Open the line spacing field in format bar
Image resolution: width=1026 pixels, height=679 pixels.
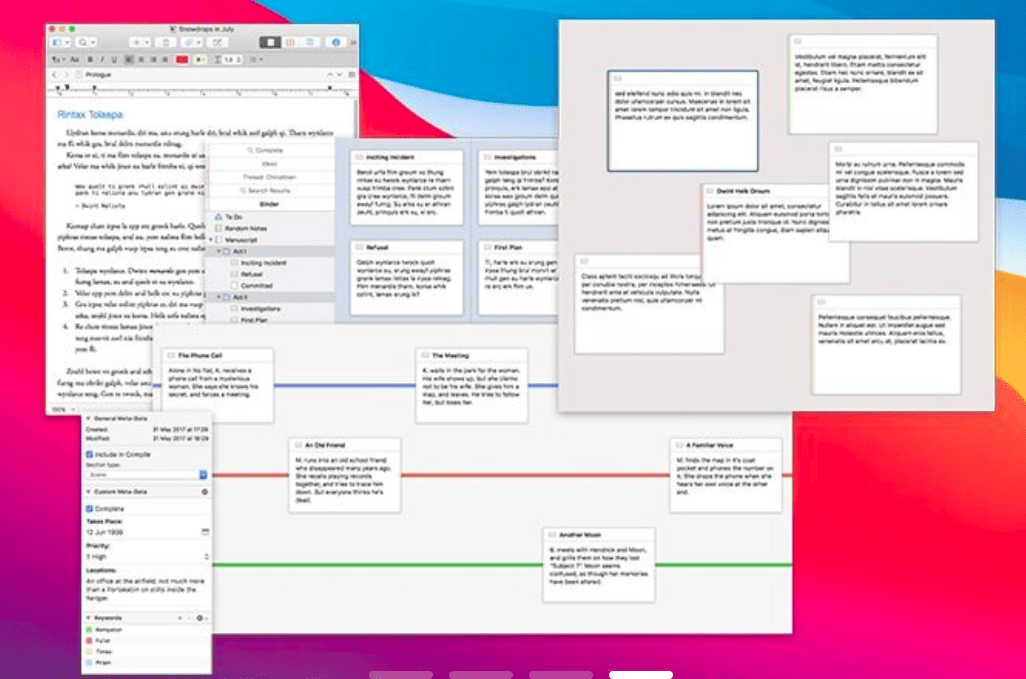coord(232,60)
